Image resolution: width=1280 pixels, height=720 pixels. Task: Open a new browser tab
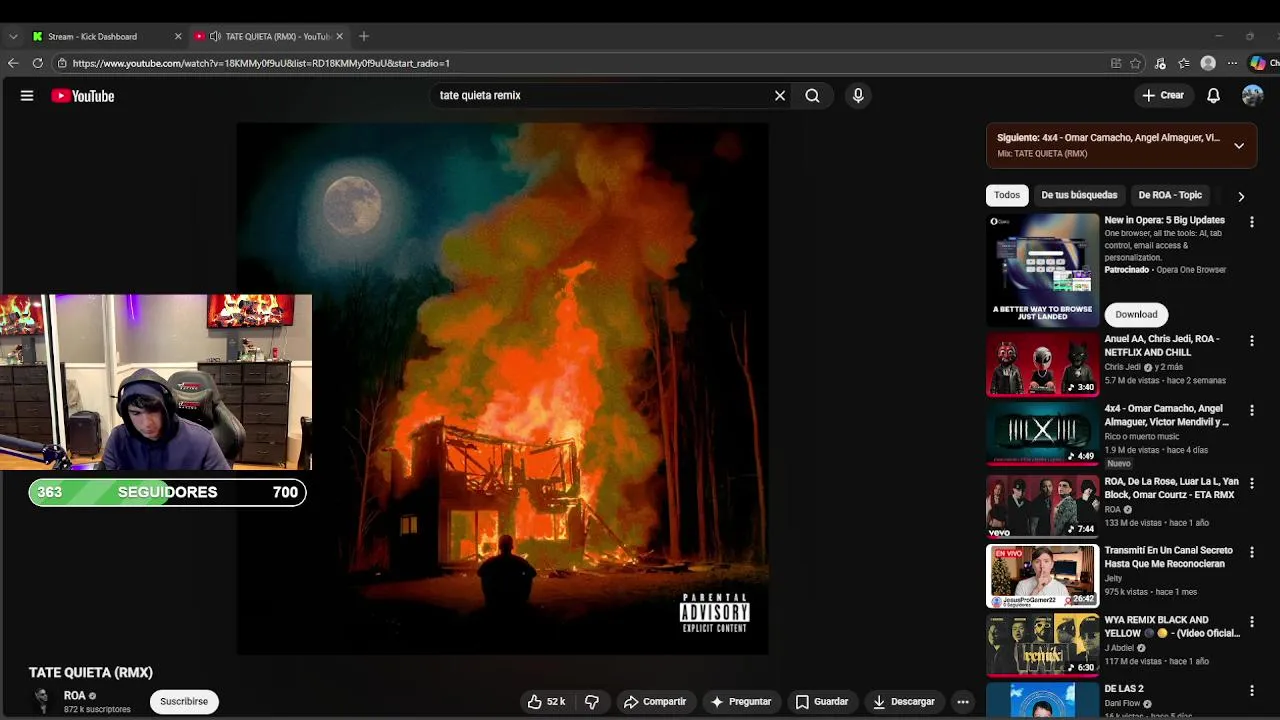364,36
